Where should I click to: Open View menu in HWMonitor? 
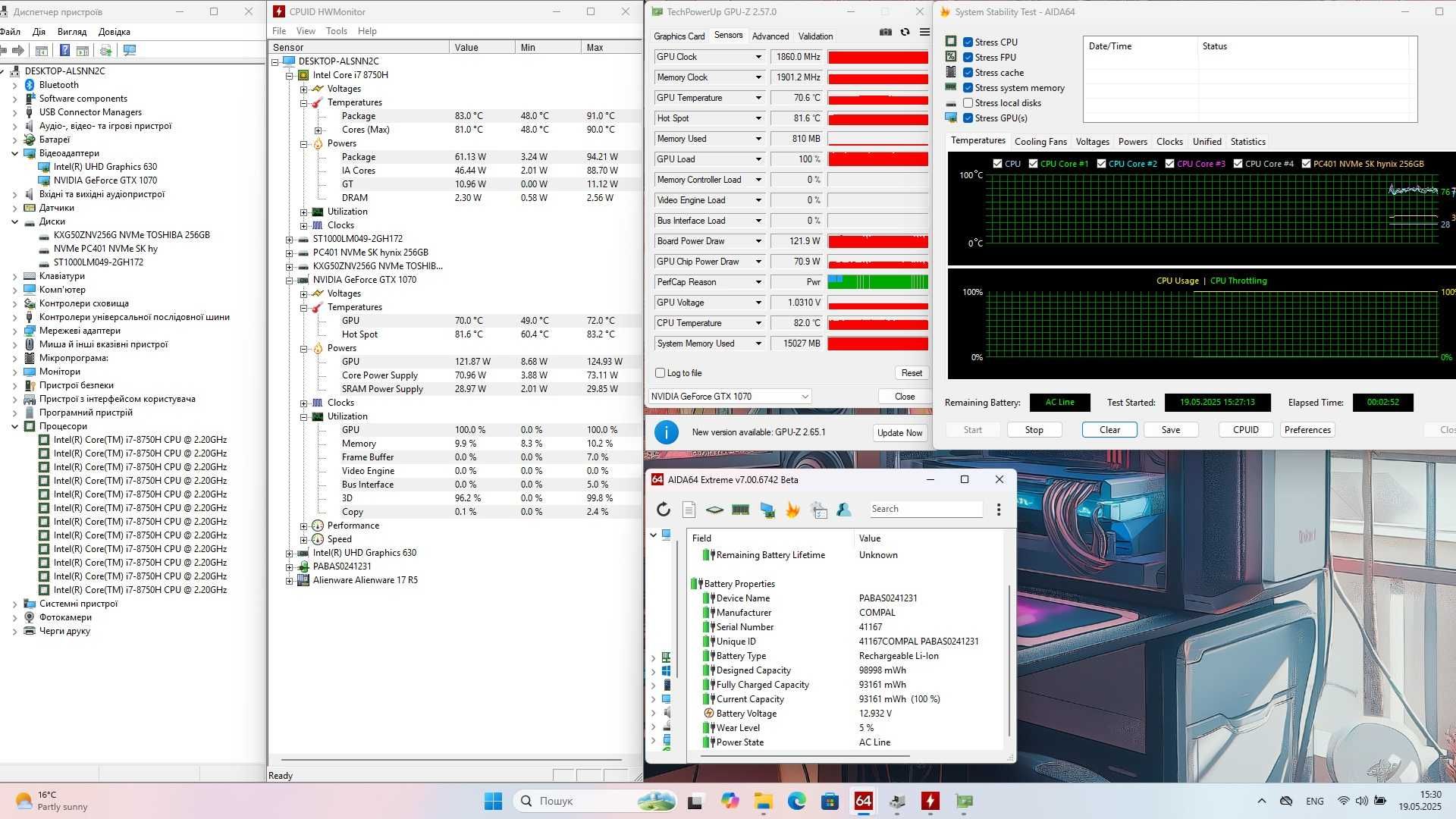click(x=306, y=31)
